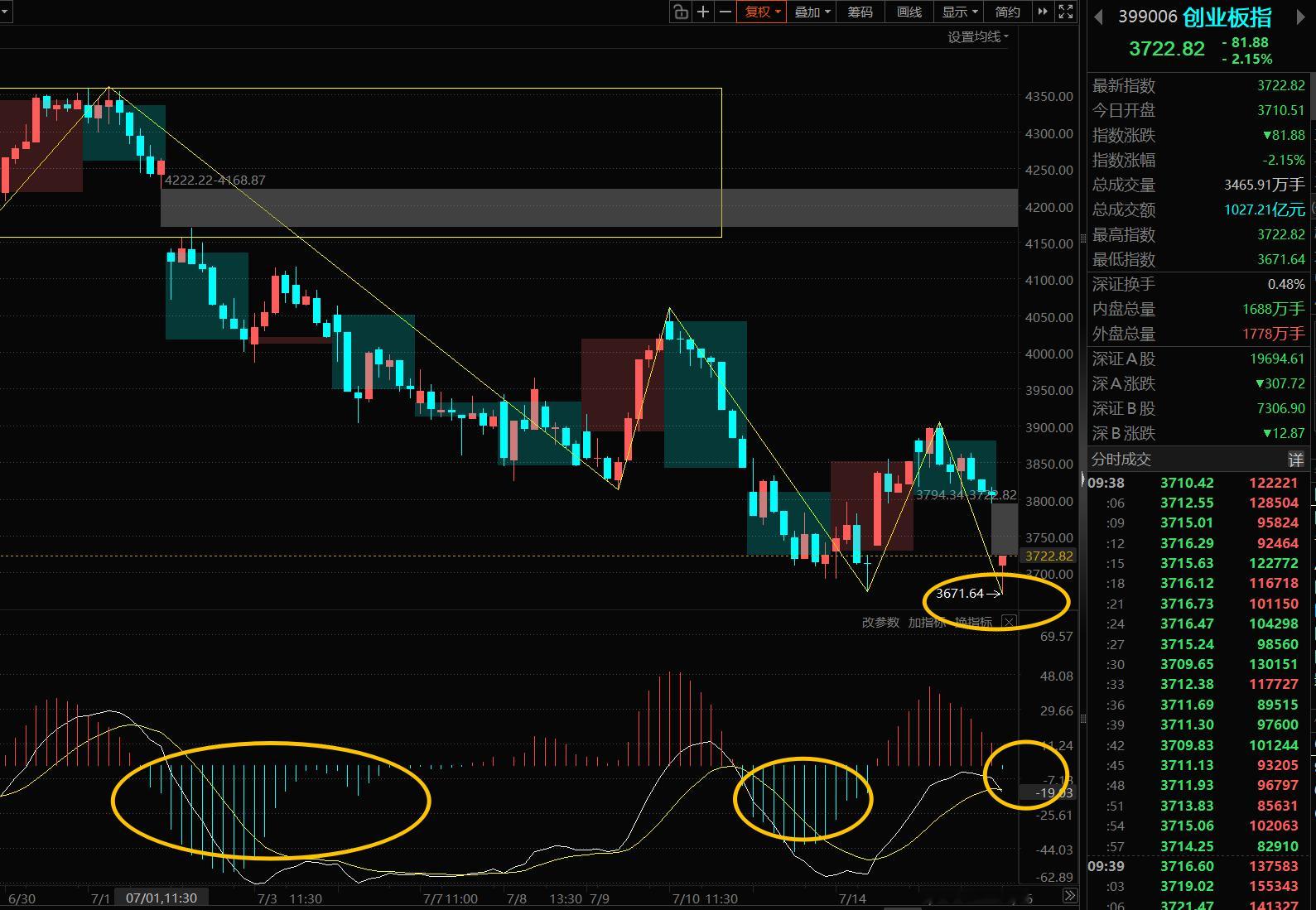The image size is (1316, 910).
Task: Select the 今日开盘 row
Action: [x=1198, y=110]
